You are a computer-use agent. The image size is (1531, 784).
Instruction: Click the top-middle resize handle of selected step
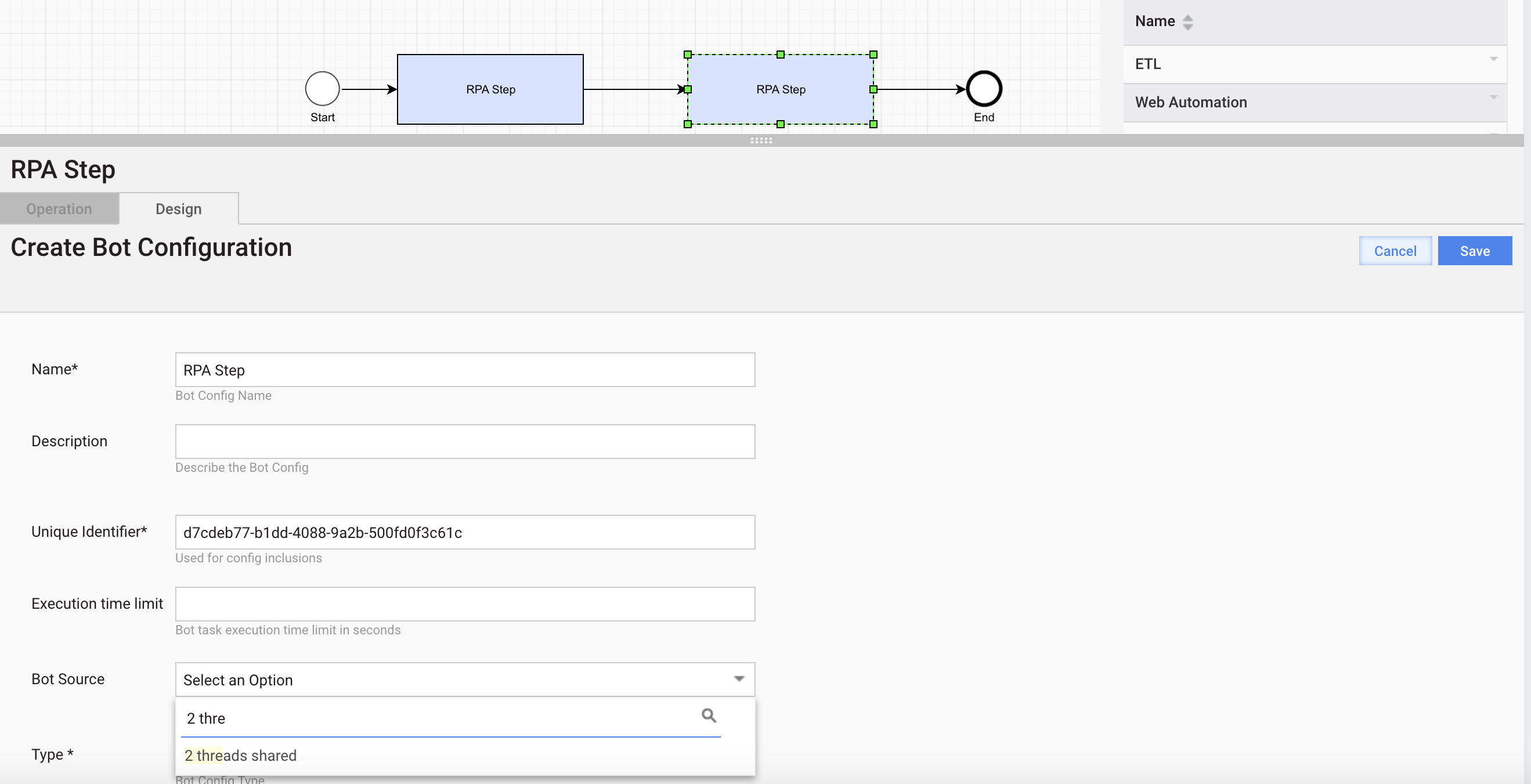point(781,55)
